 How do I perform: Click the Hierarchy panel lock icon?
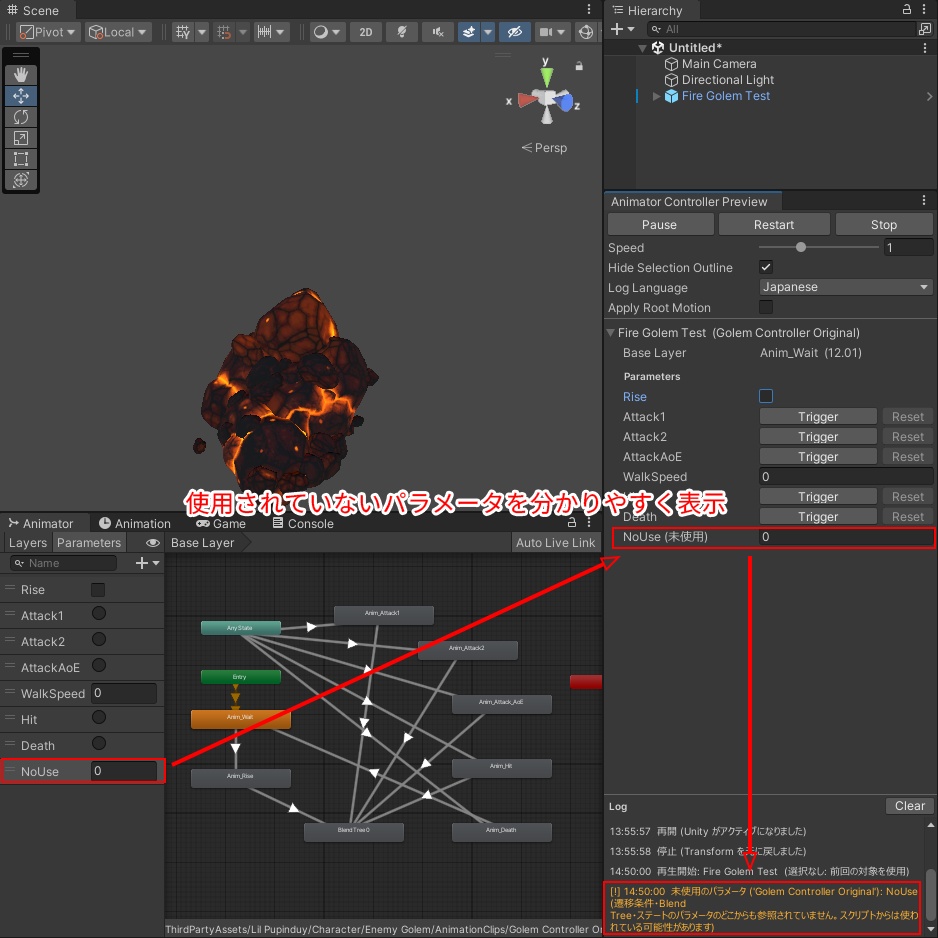(x=907, y=9)
